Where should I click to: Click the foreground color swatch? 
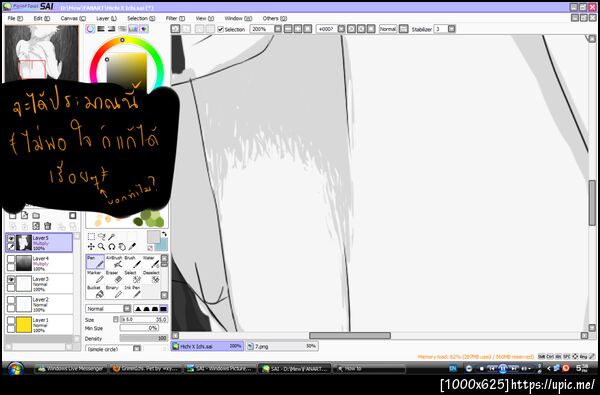(153, 237)
